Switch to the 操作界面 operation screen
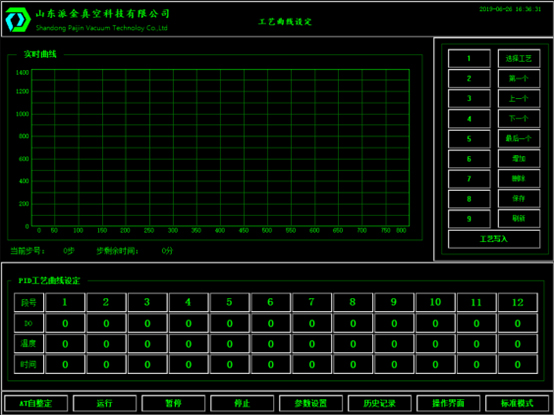Viewport: 554px width, 415px height. [448, 403]
